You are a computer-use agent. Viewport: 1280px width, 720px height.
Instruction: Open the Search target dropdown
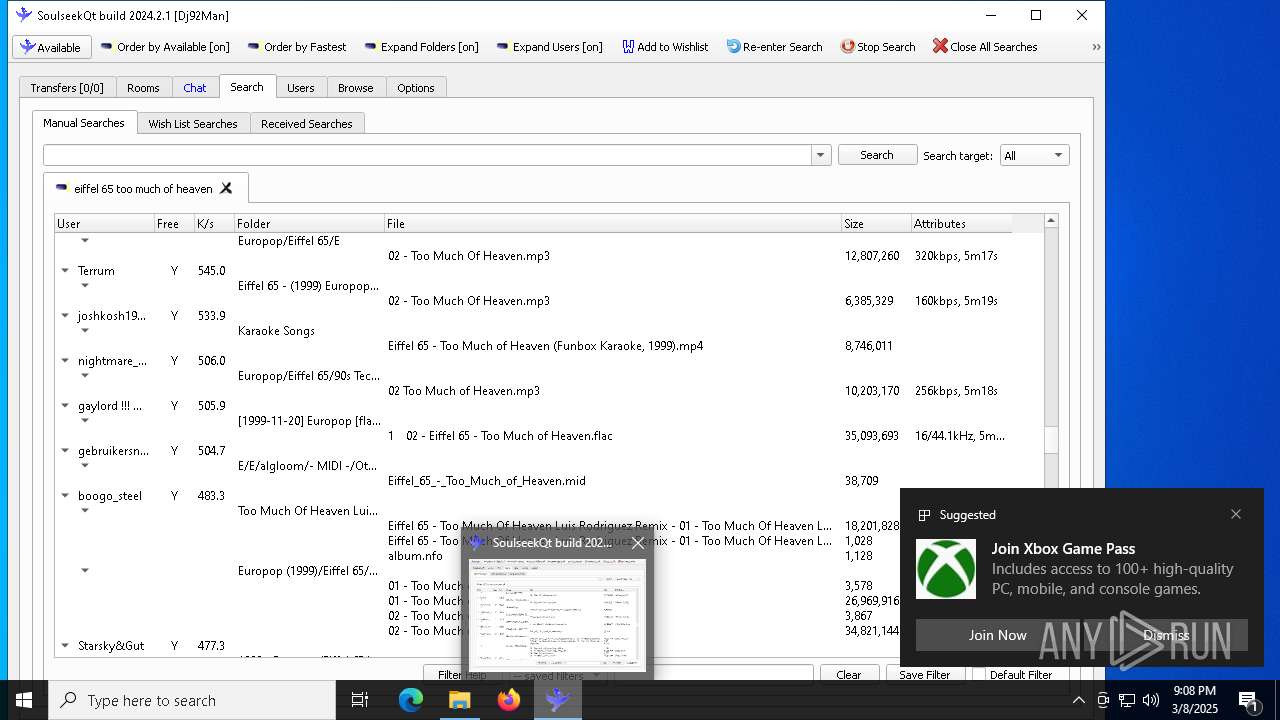coord(1034,155)
